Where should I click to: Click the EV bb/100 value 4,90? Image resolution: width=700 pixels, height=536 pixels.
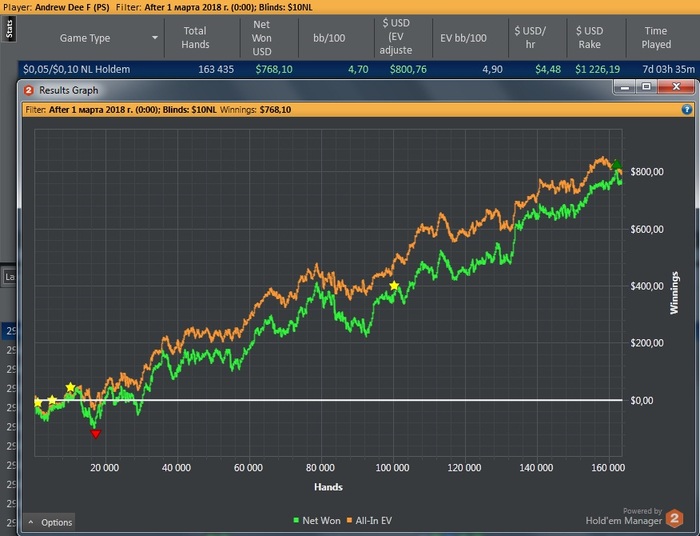[x=492, y=70]
